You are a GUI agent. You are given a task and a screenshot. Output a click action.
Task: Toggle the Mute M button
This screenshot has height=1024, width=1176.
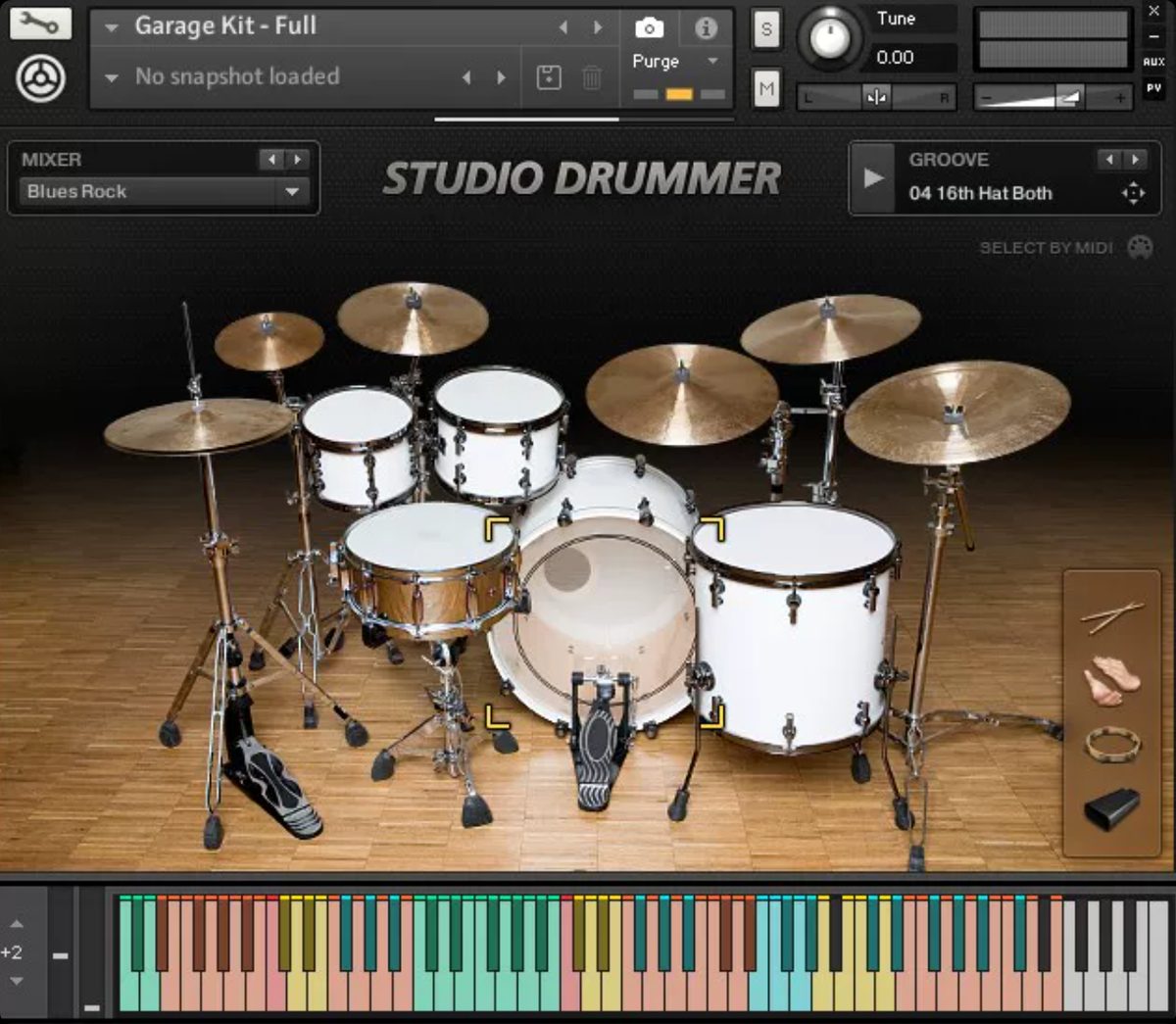[x=766, y=89]
